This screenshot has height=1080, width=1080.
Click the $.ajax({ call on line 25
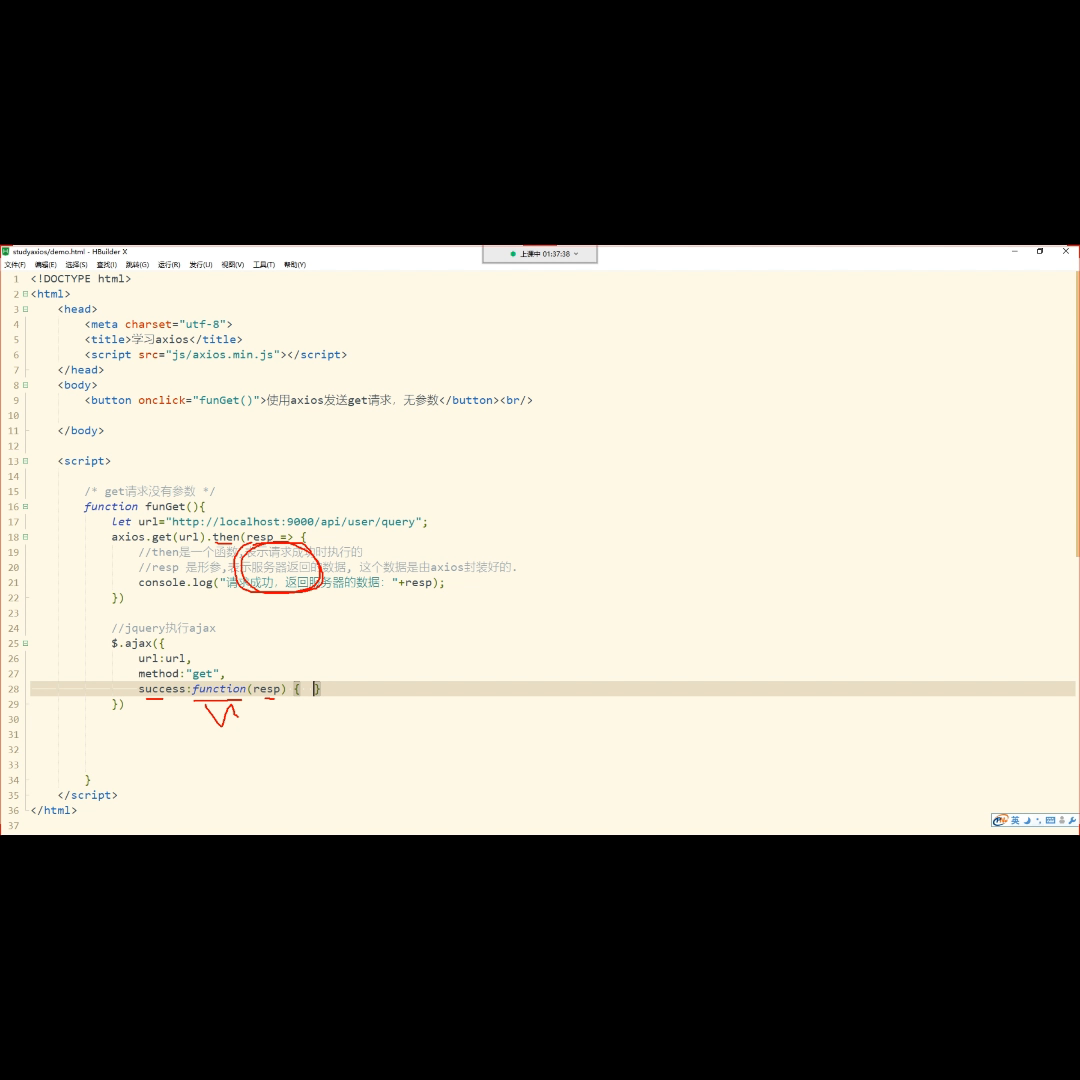138,643
